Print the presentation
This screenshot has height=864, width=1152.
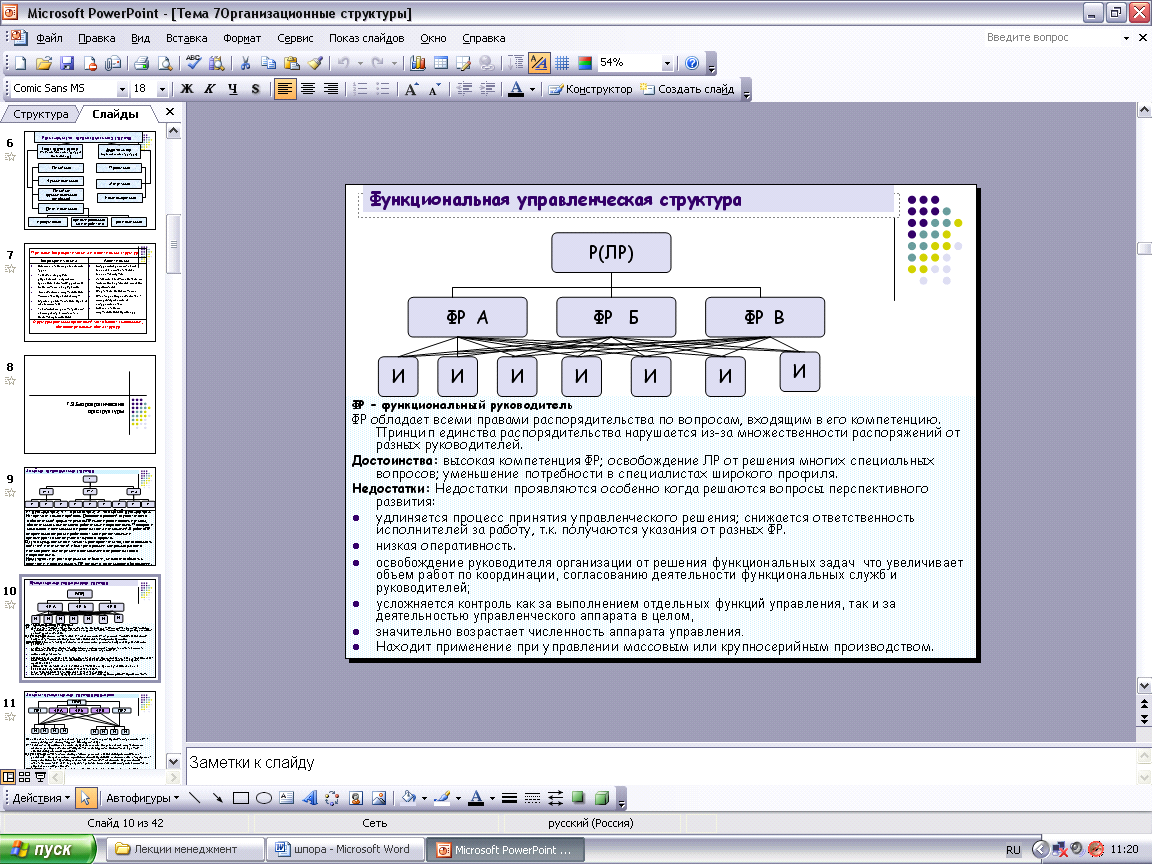point(142,63)
